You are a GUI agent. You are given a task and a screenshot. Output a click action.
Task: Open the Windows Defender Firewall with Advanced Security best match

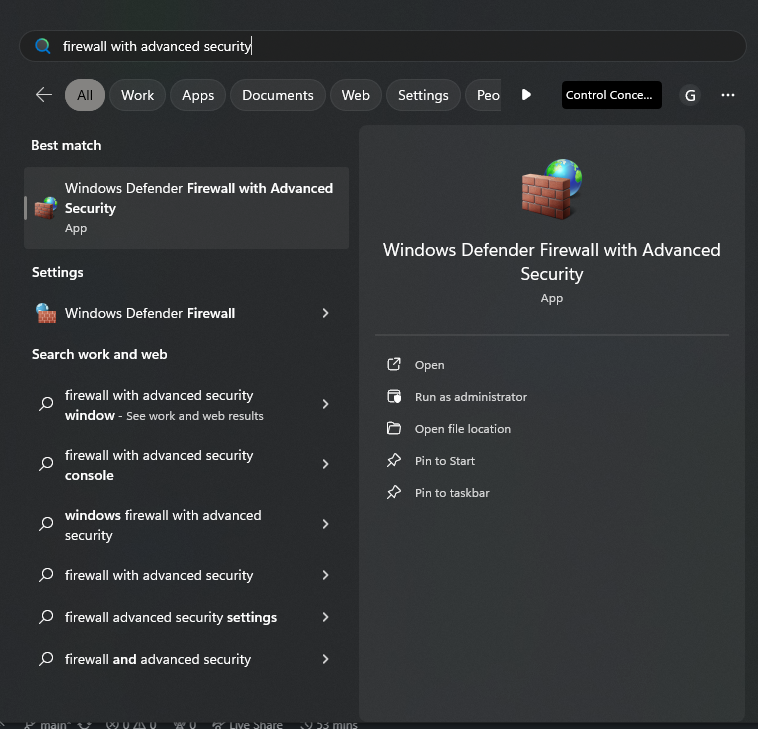point(187,208)
